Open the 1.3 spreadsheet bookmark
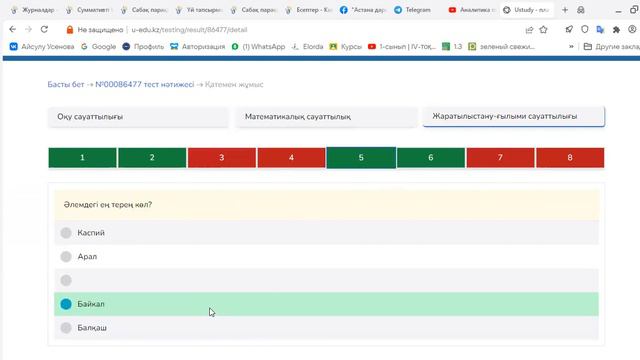Screen dimensions: 640x360 point(452,47)
